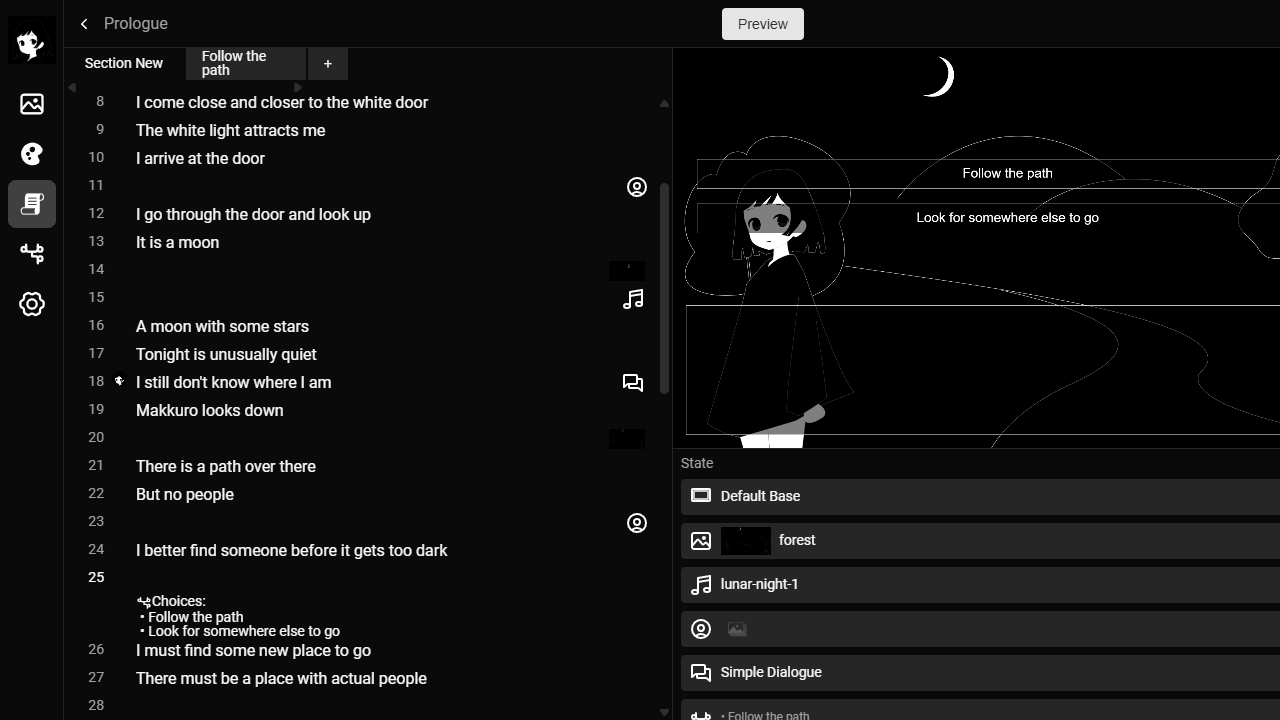Viewport: 1280px width, 720px height.
Task: Click the character icon on line 23
Action: click(637, 523)
